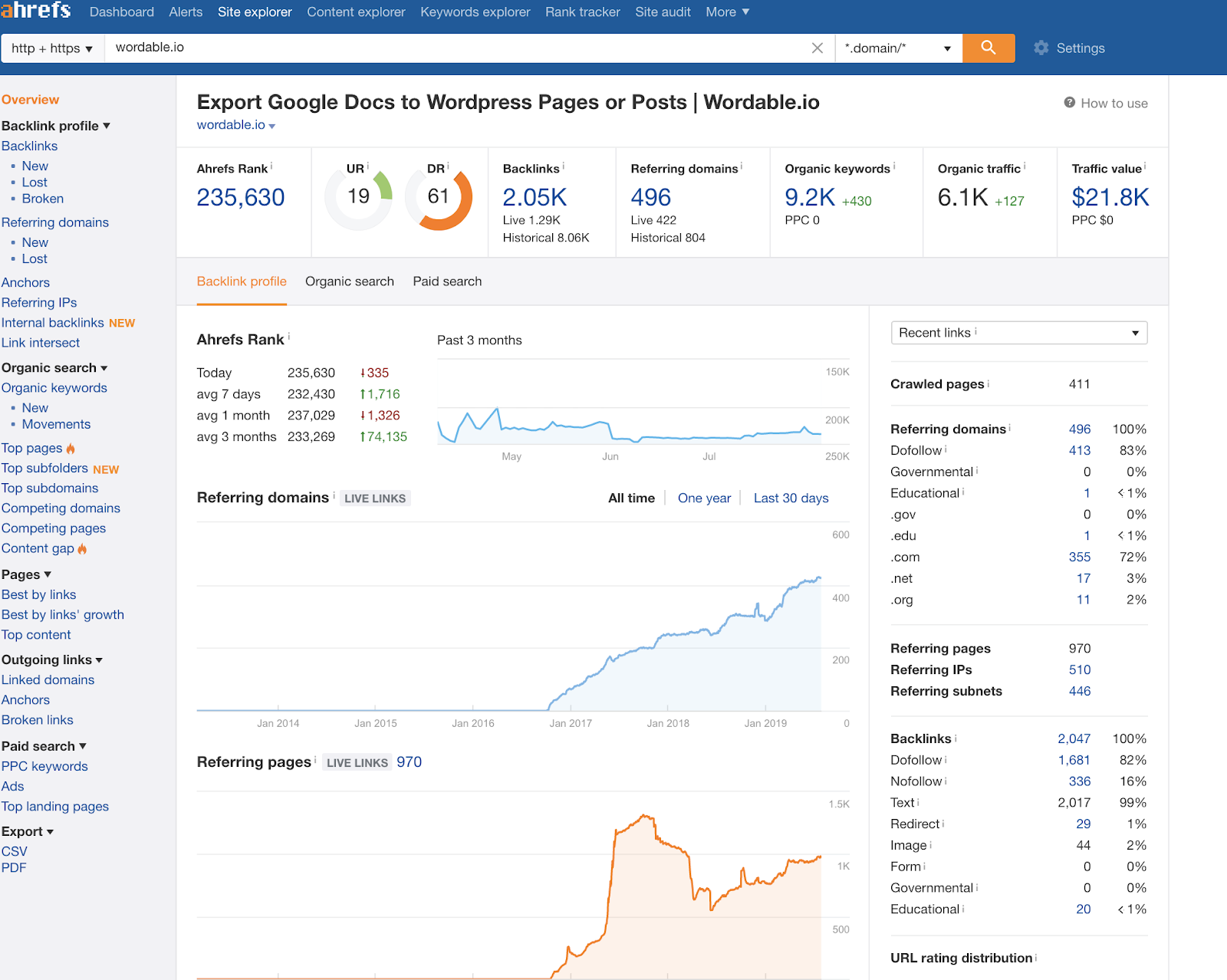Click the orange DR 61 gauge

tap(439, 197)
